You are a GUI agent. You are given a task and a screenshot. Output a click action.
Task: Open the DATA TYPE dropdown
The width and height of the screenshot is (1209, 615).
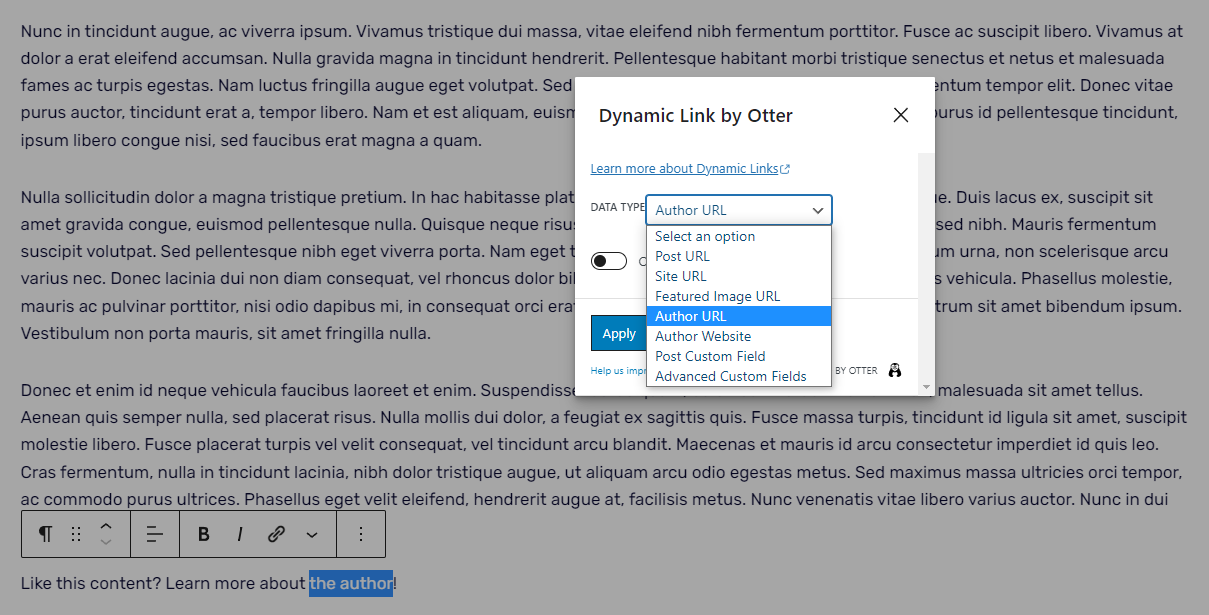pyautogui.click(x=739, y=210)
